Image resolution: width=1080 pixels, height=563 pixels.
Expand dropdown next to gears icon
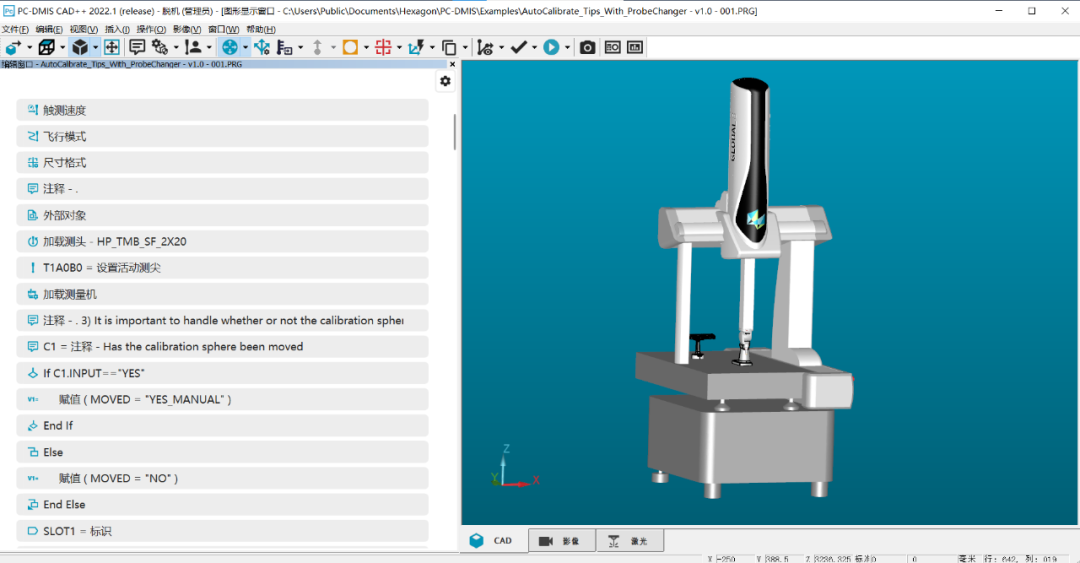176,48
